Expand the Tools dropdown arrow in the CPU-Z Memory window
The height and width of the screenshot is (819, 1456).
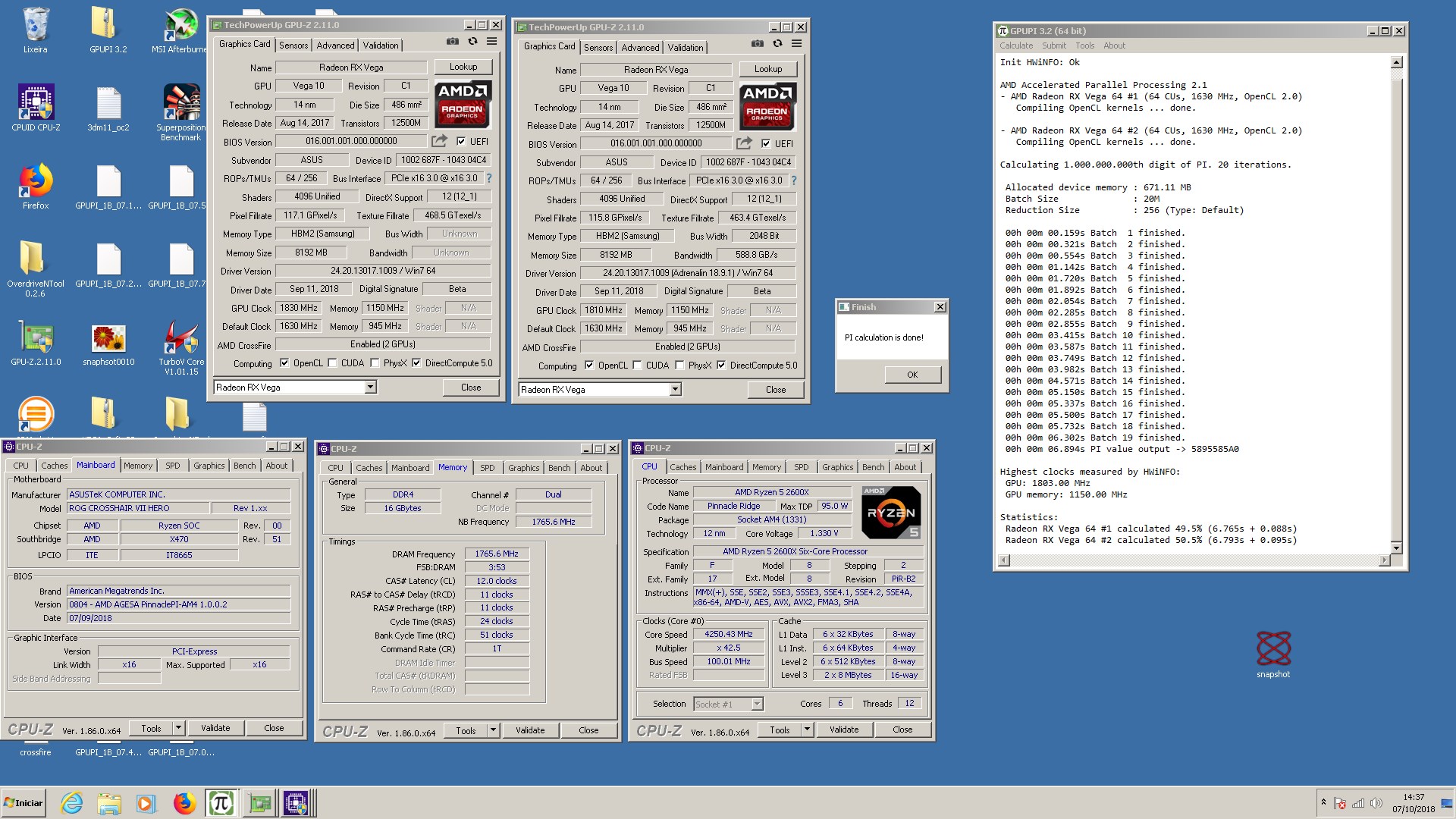[494, 730]
